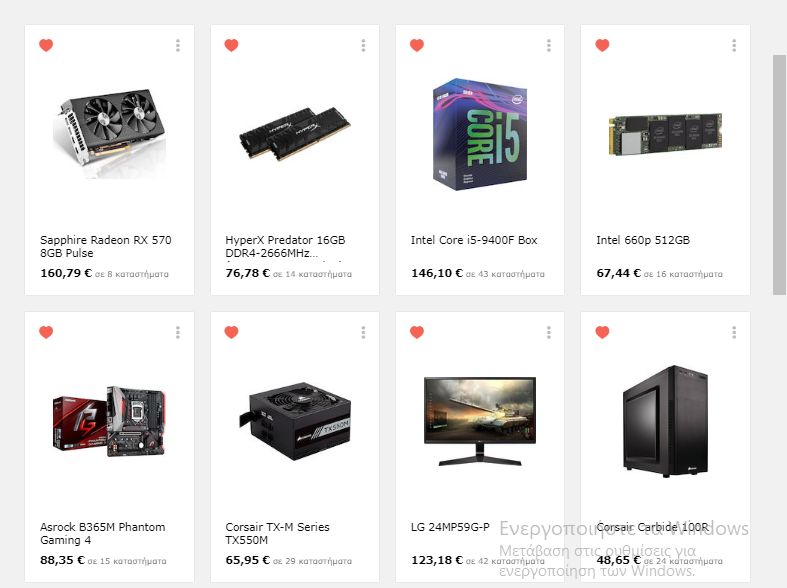Open three-dot menu for Sapphire Radeon RX 570
This screenshot has height=588, width=787.
178,46
